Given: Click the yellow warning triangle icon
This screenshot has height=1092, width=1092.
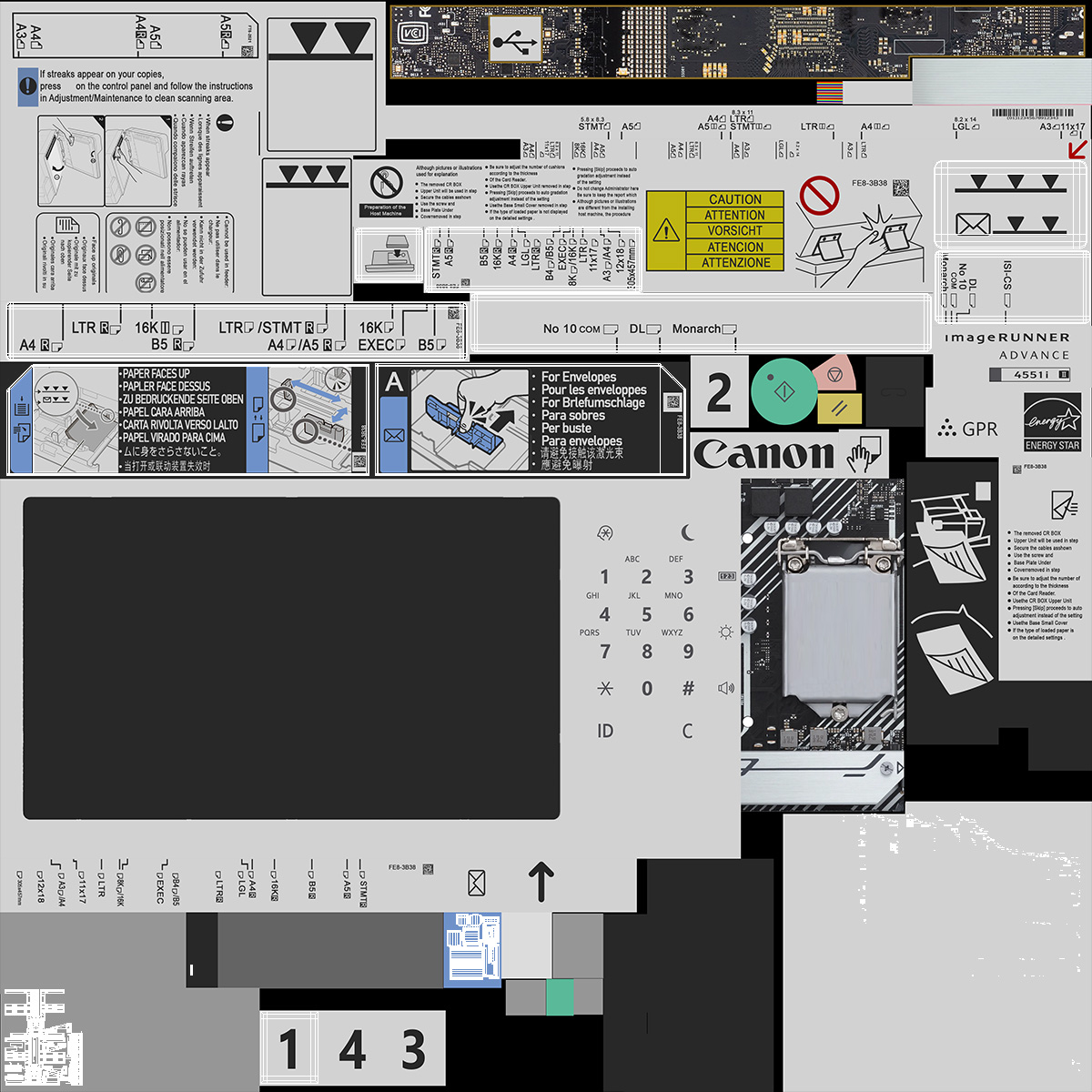Looking at the screenshot, I should coord(666,230).
